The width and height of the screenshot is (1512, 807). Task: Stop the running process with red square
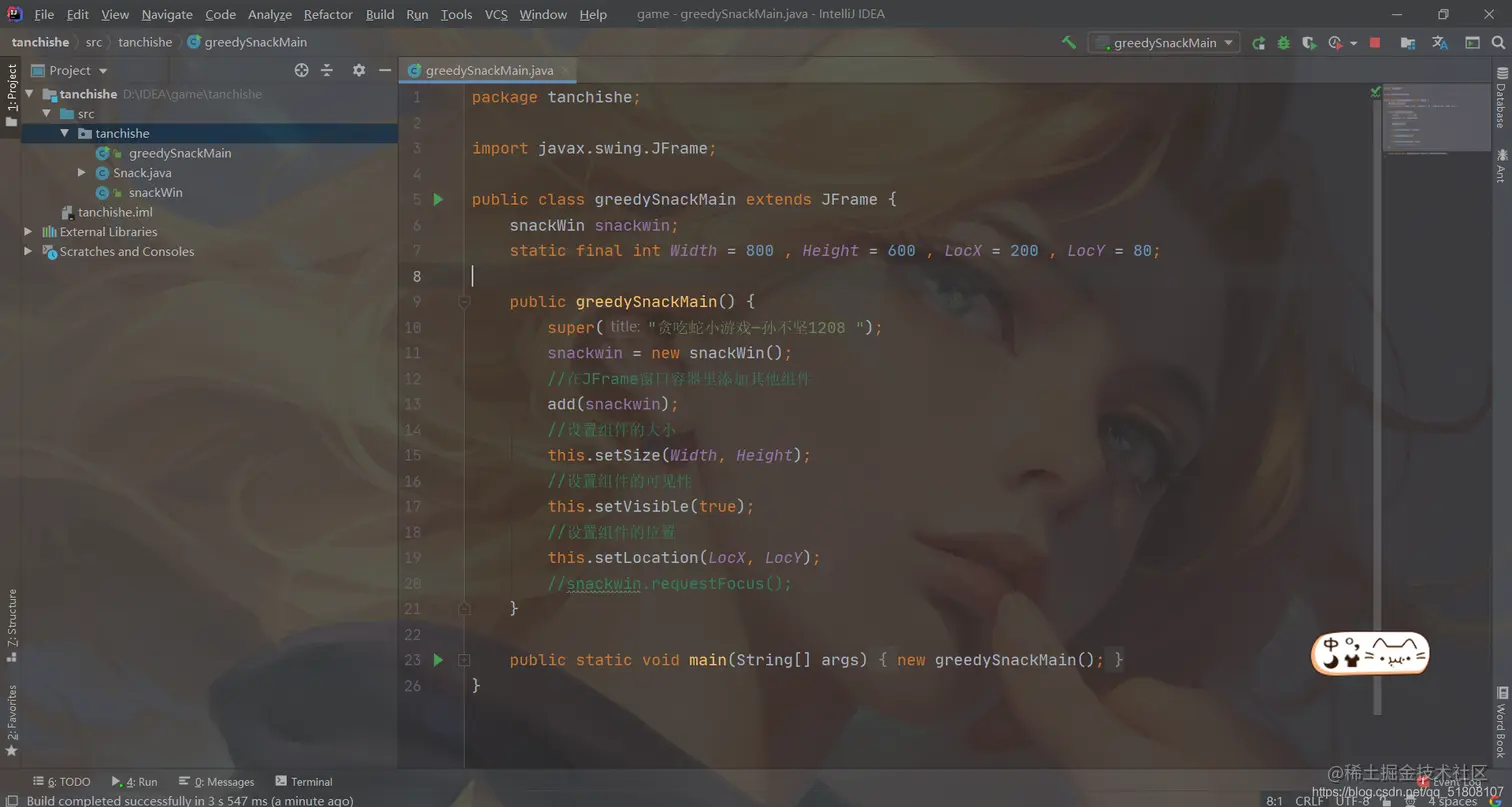click(1375, 43)
